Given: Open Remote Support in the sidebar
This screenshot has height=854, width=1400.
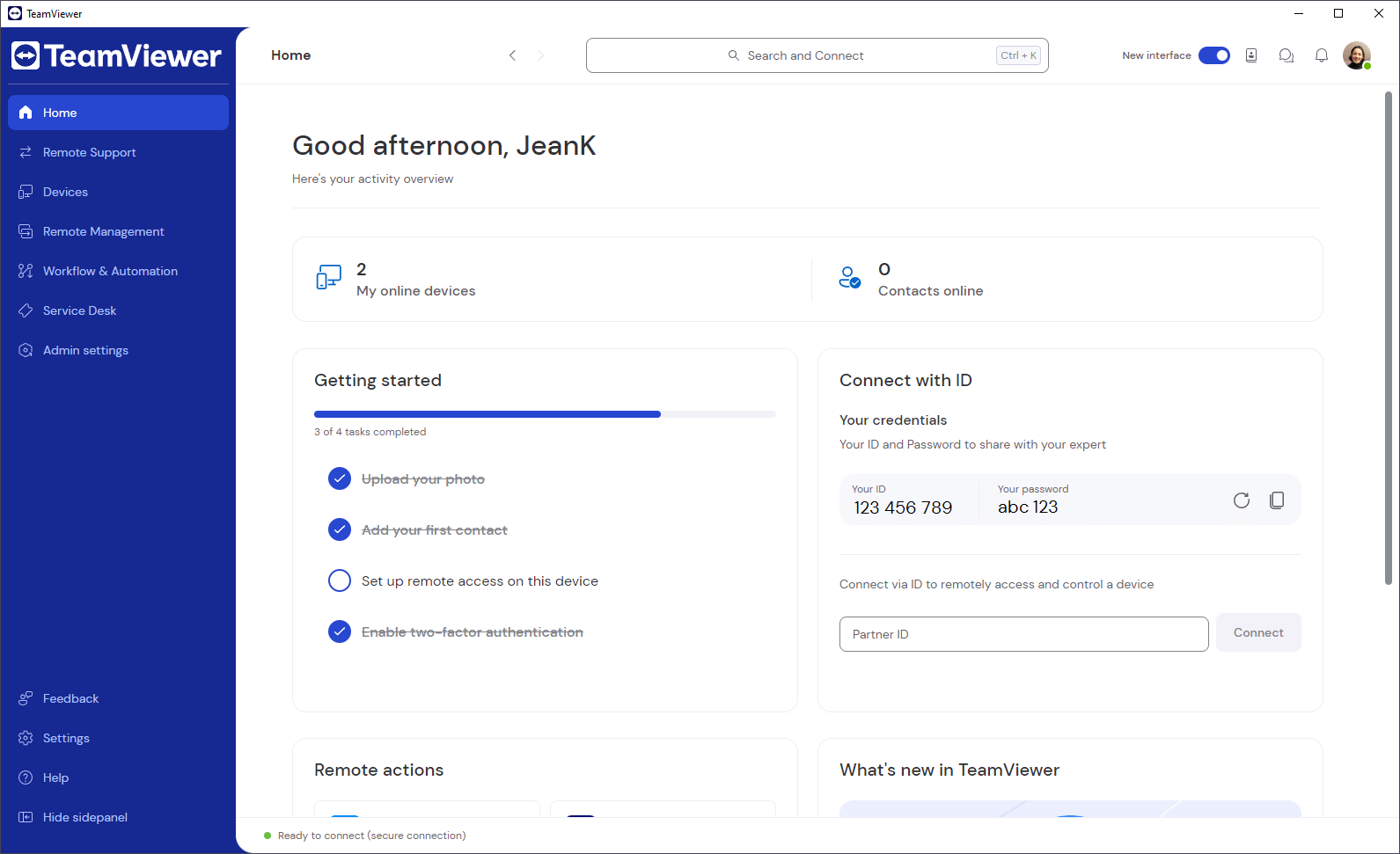Looking at the screenshot, I should tap(90, 152).
